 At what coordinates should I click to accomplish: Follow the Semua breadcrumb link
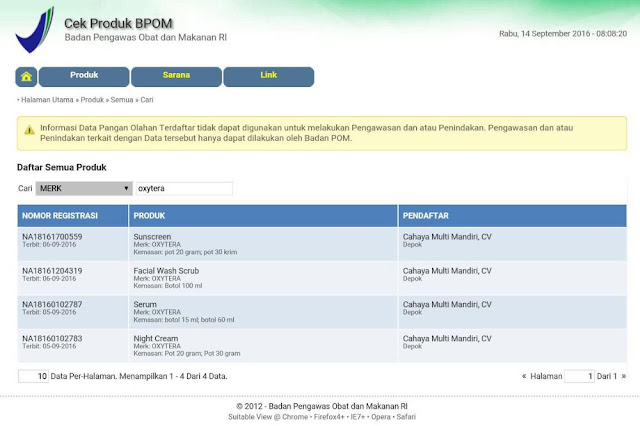pyautogui.click(x=122, y=100)
